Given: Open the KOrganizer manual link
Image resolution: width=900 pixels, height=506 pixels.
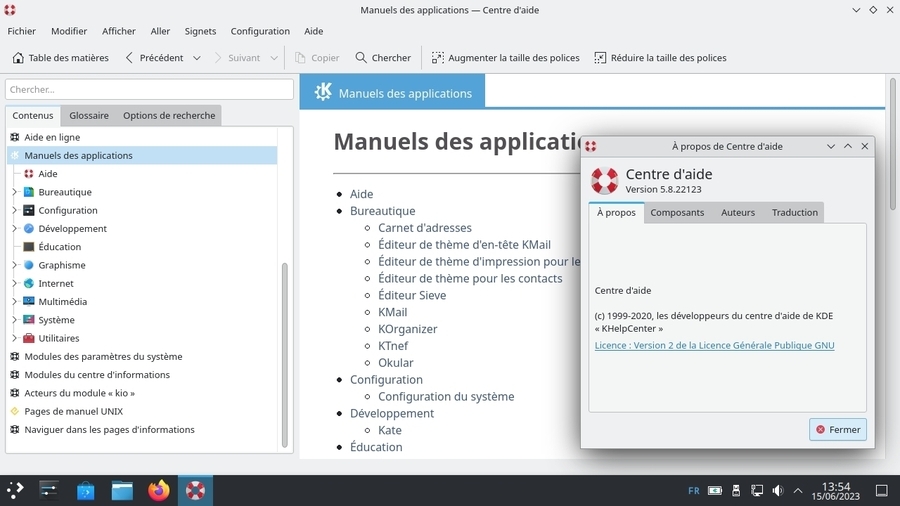Looking at the screenshot, I should [x=408, y=329].
